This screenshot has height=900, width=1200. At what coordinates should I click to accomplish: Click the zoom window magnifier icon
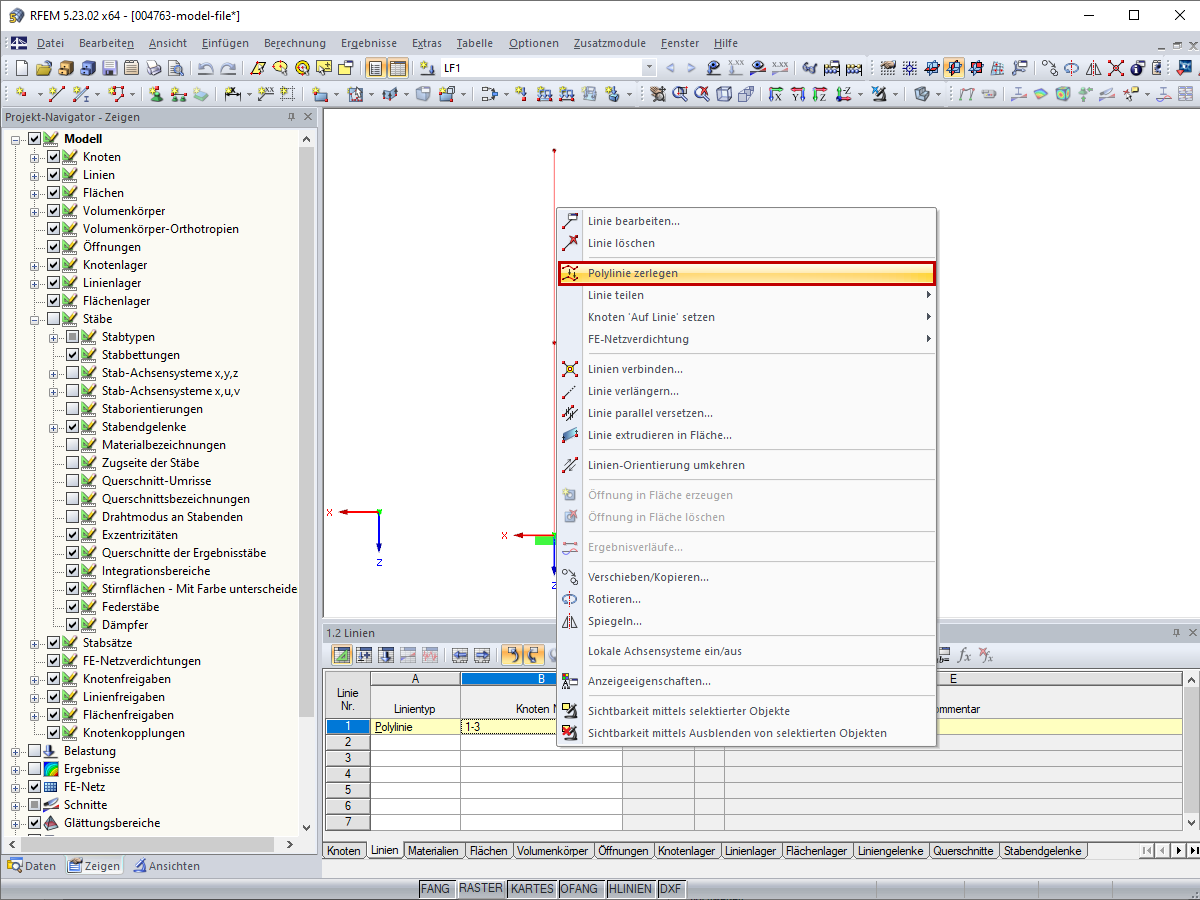click(679, 94)
